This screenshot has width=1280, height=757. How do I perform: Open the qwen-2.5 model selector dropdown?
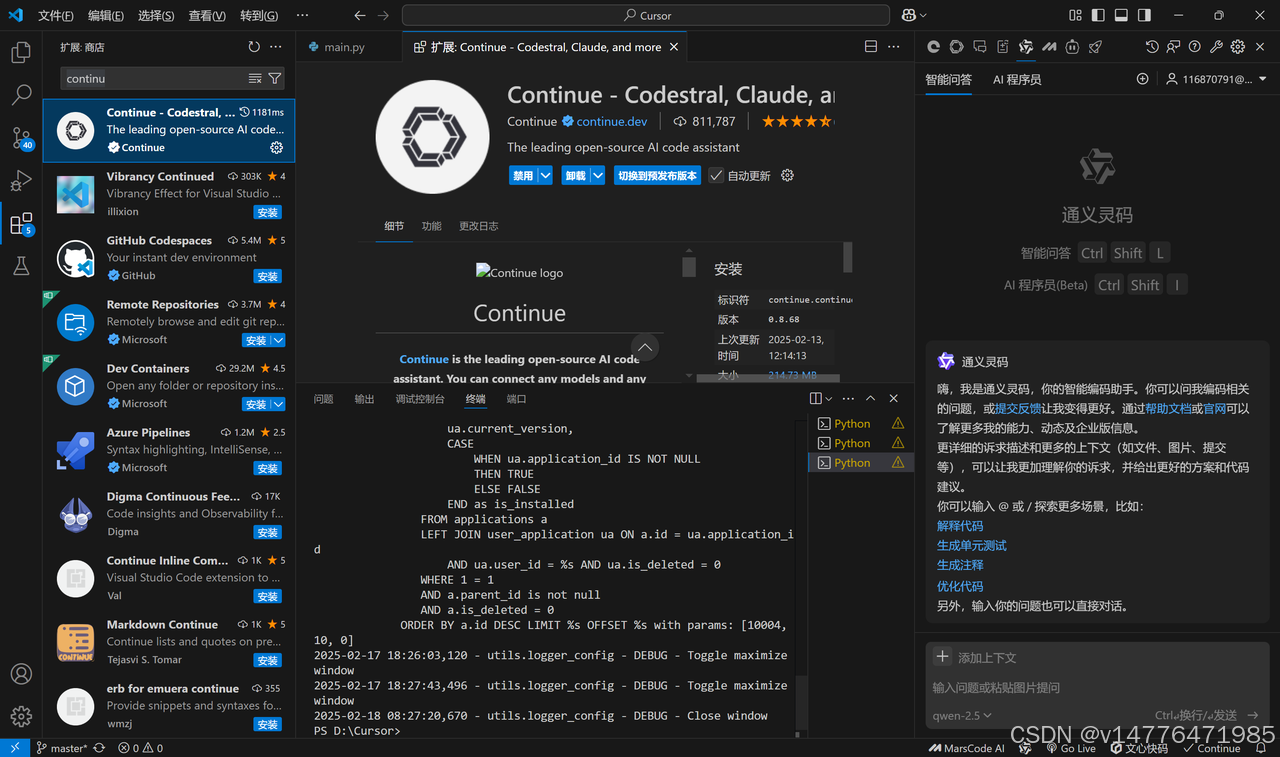click(961, 715)
